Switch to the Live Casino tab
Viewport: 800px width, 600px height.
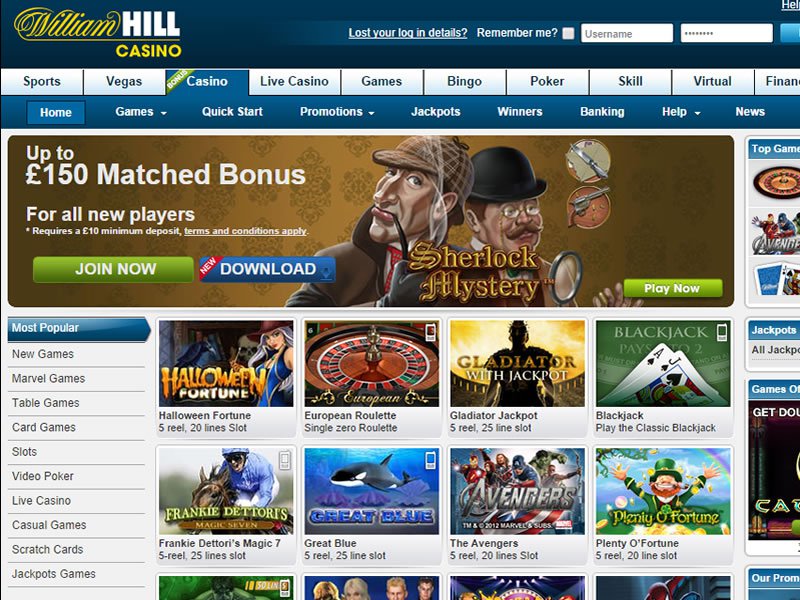point(294,82)
